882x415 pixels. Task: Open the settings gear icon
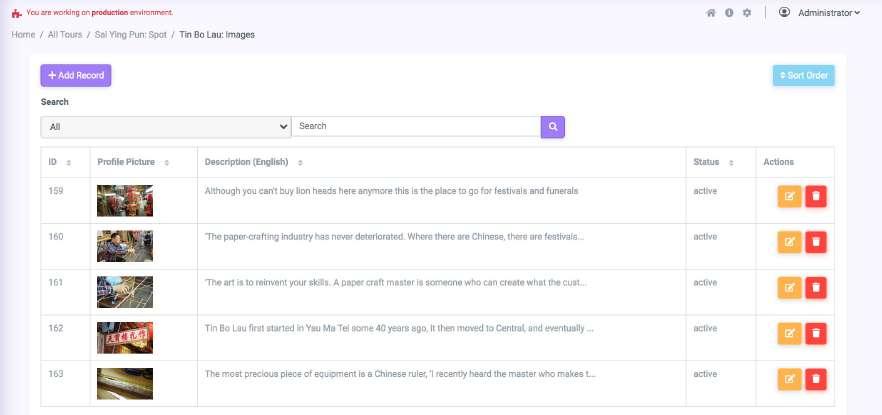click(x=747, y=13)
